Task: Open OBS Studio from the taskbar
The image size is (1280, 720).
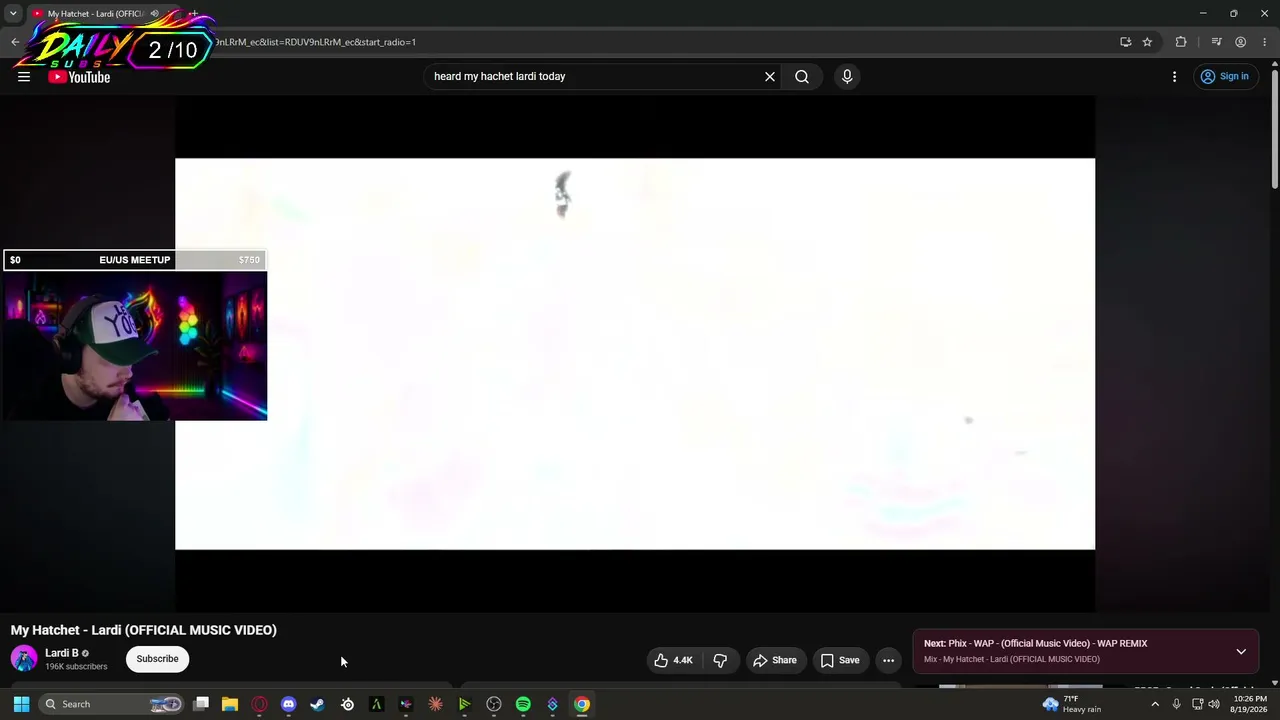Action: [494, 704]
